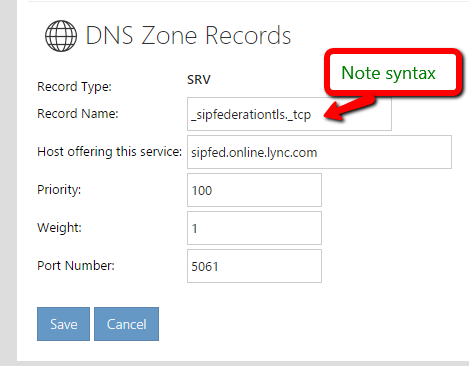Focus the Host offering this service field

click(x=319, y=152)
